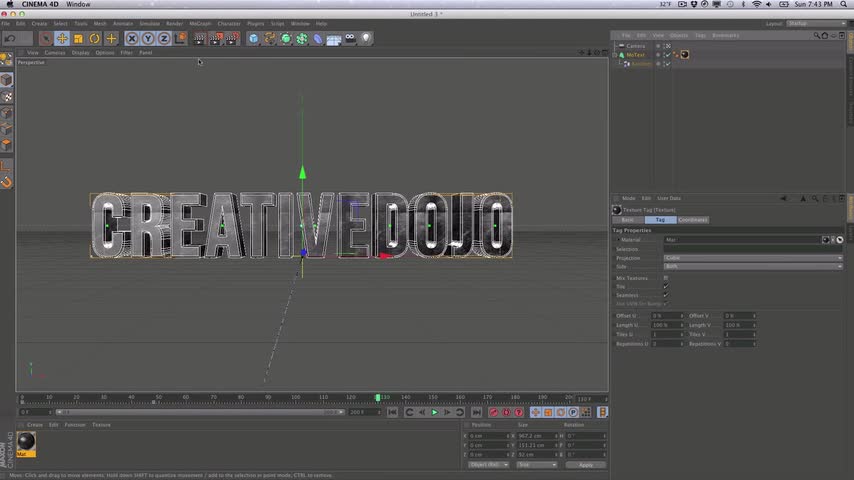Viewport: 854px width, 480px height.
Task: Toggle the Autokeying button
Action: click(x=506, y=412)
